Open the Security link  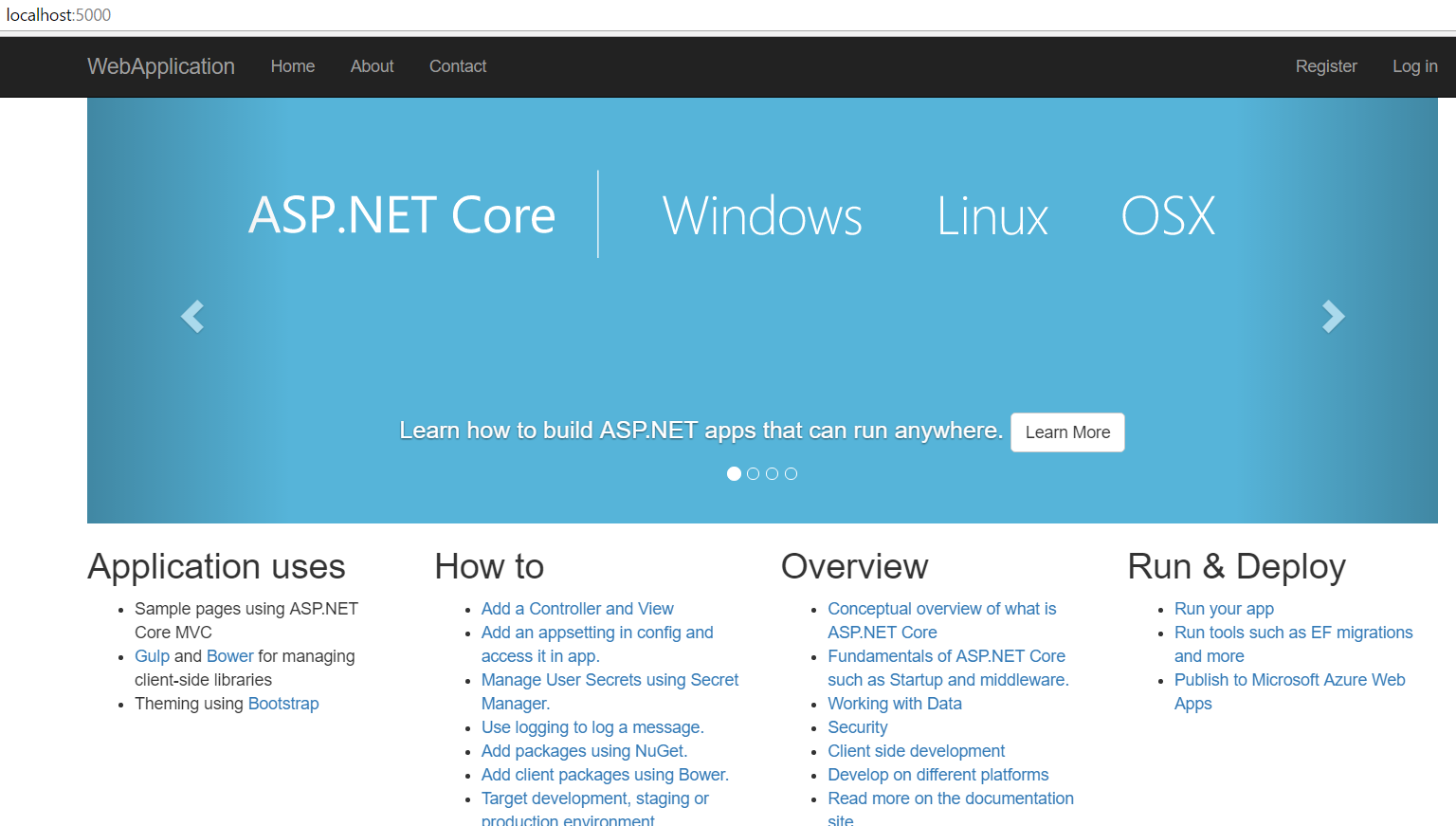click(x=858, y=727)
